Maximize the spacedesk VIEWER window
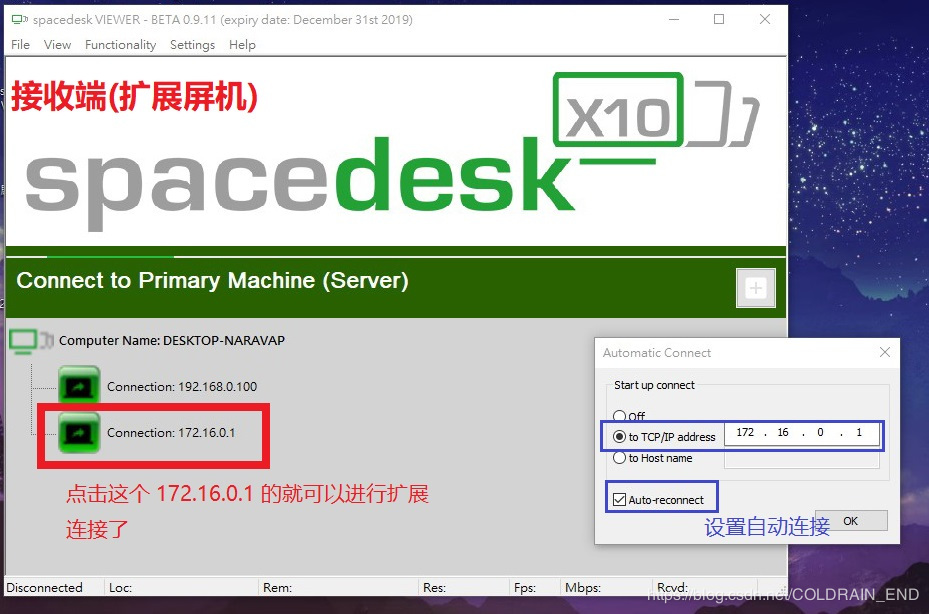Viewport: 929px width, 614px height. 719,20
